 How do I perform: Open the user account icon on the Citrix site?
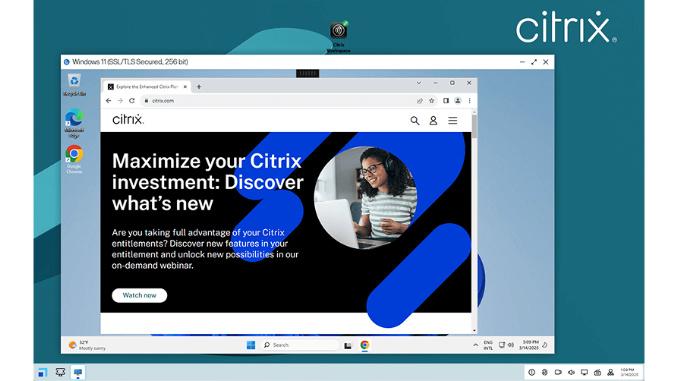[433, 121]
